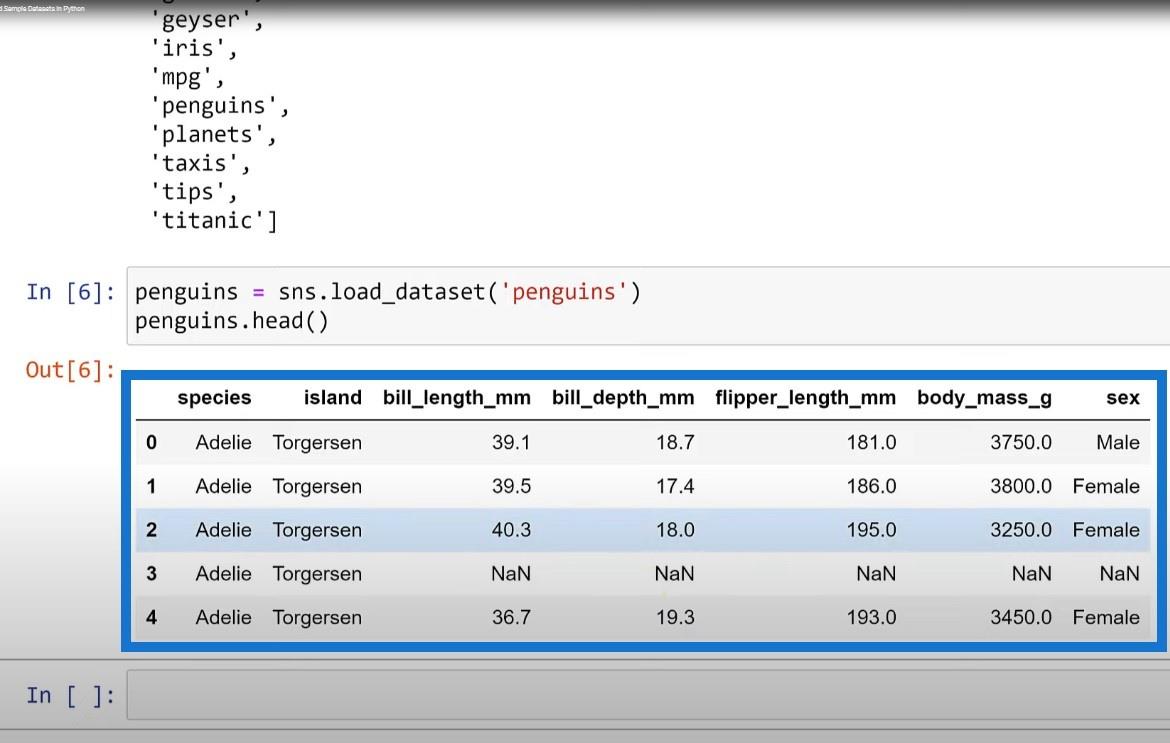Click 'Adelie' in row 4

point(223,618)
